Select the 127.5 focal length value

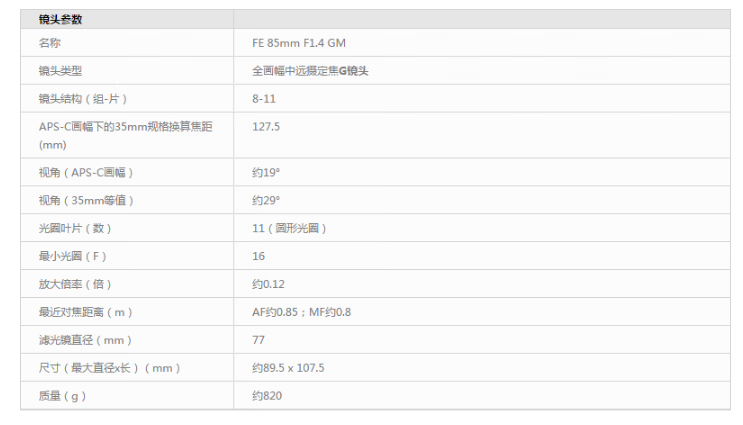coord(266,127)
